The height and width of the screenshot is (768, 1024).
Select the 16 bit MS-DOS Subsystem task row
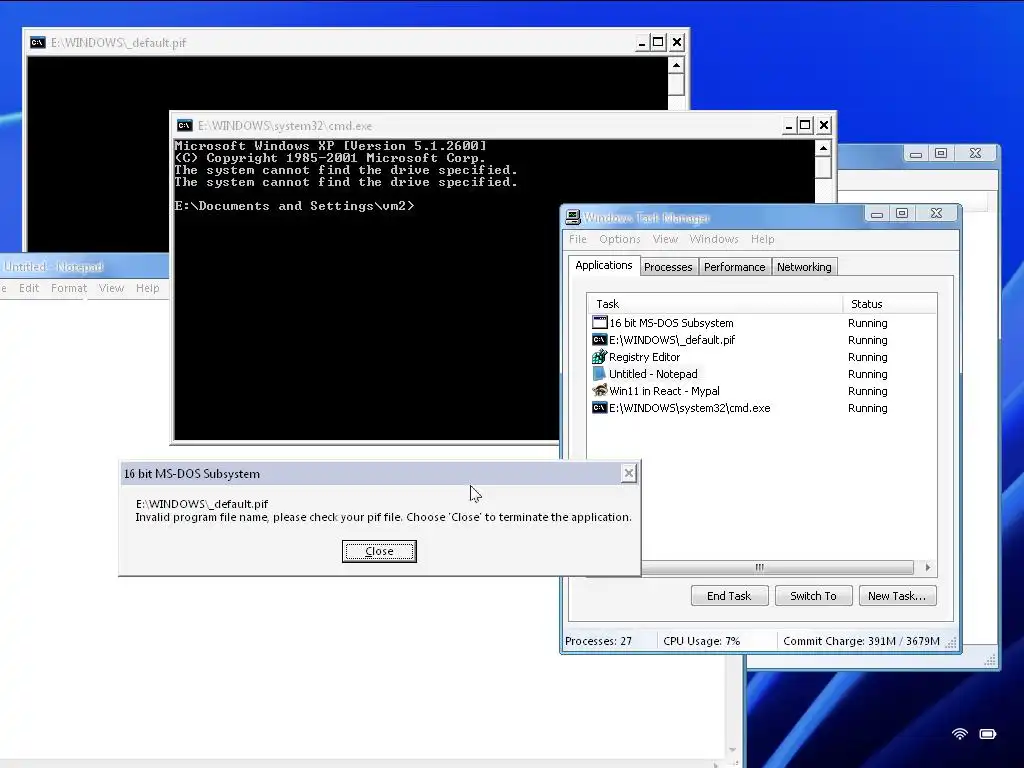pos(761,323)
